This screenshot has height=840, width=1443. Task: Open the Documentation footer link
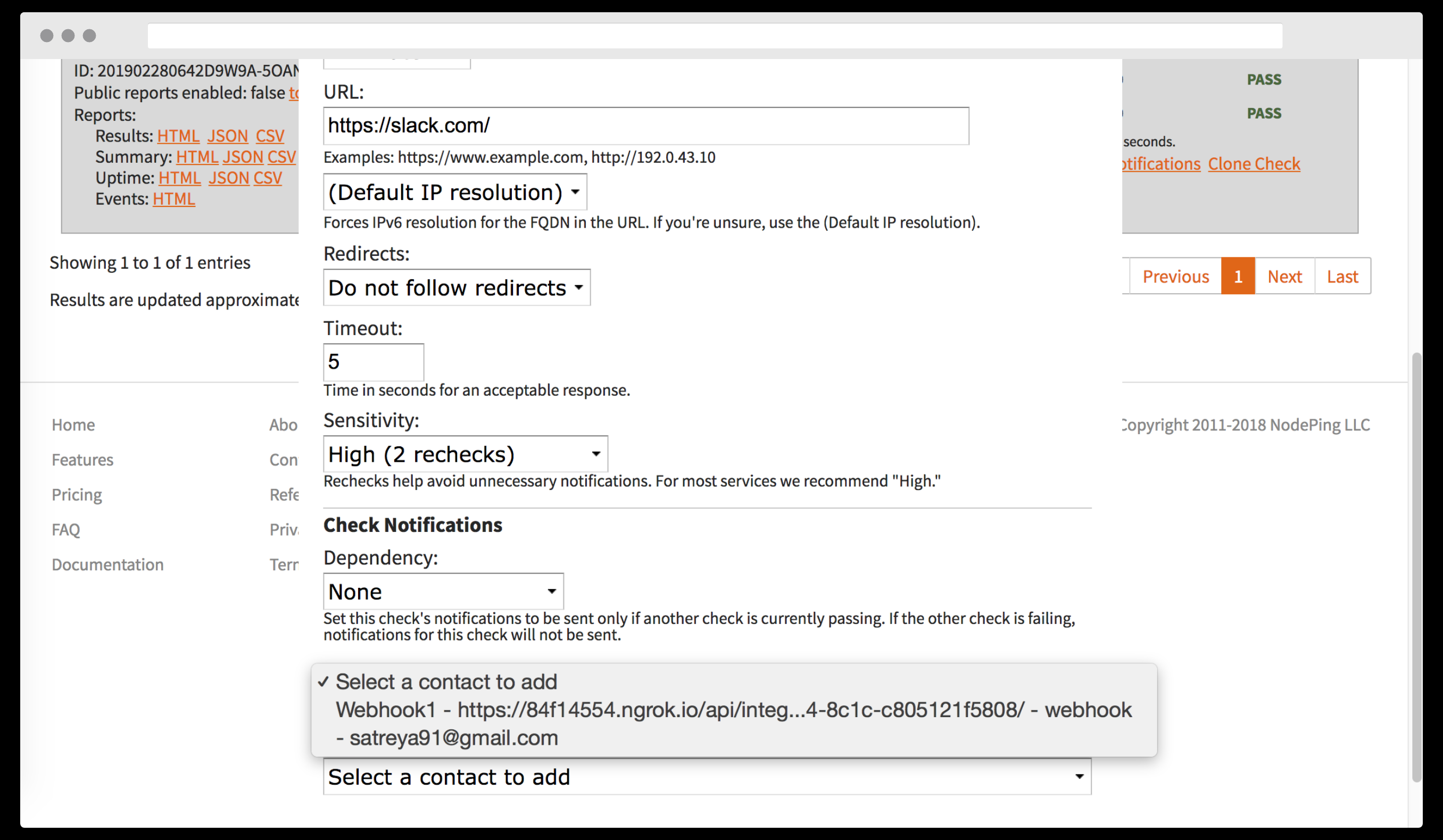tap(107, 564)
